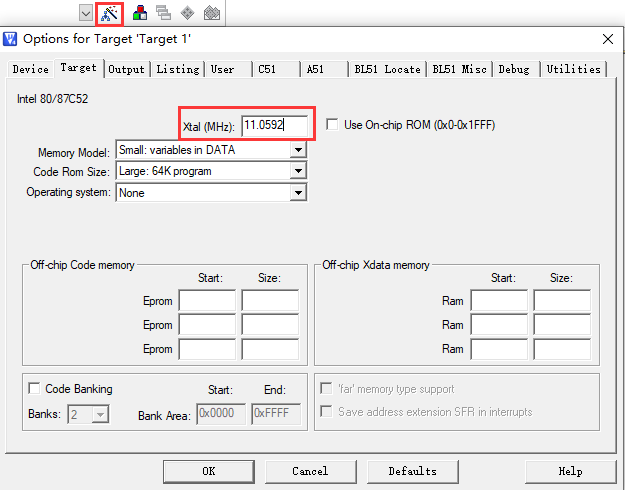Expand the target selector dropdown in toolbar
This screenshot has width=625, height=490.
pos(85,13)
